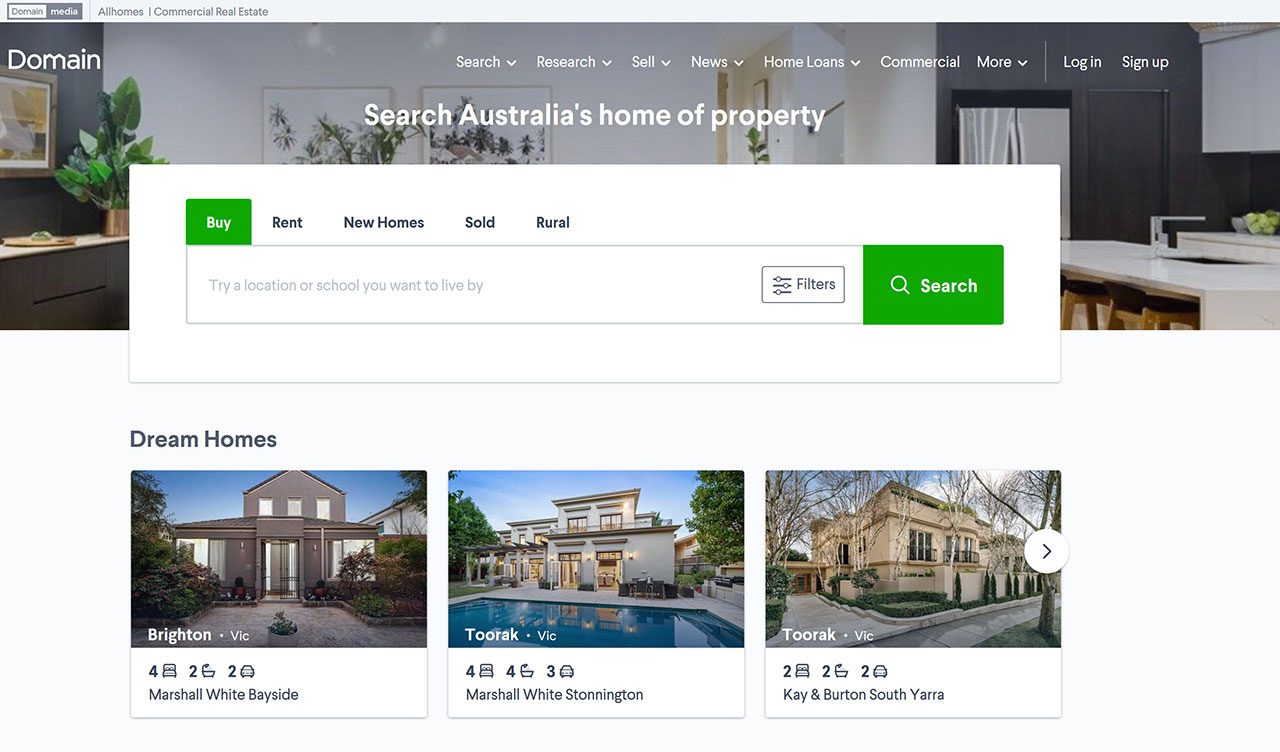Expand the More menu
Screen dimensions: 1280x752
pyautogui.click(x=1002, y=62)
